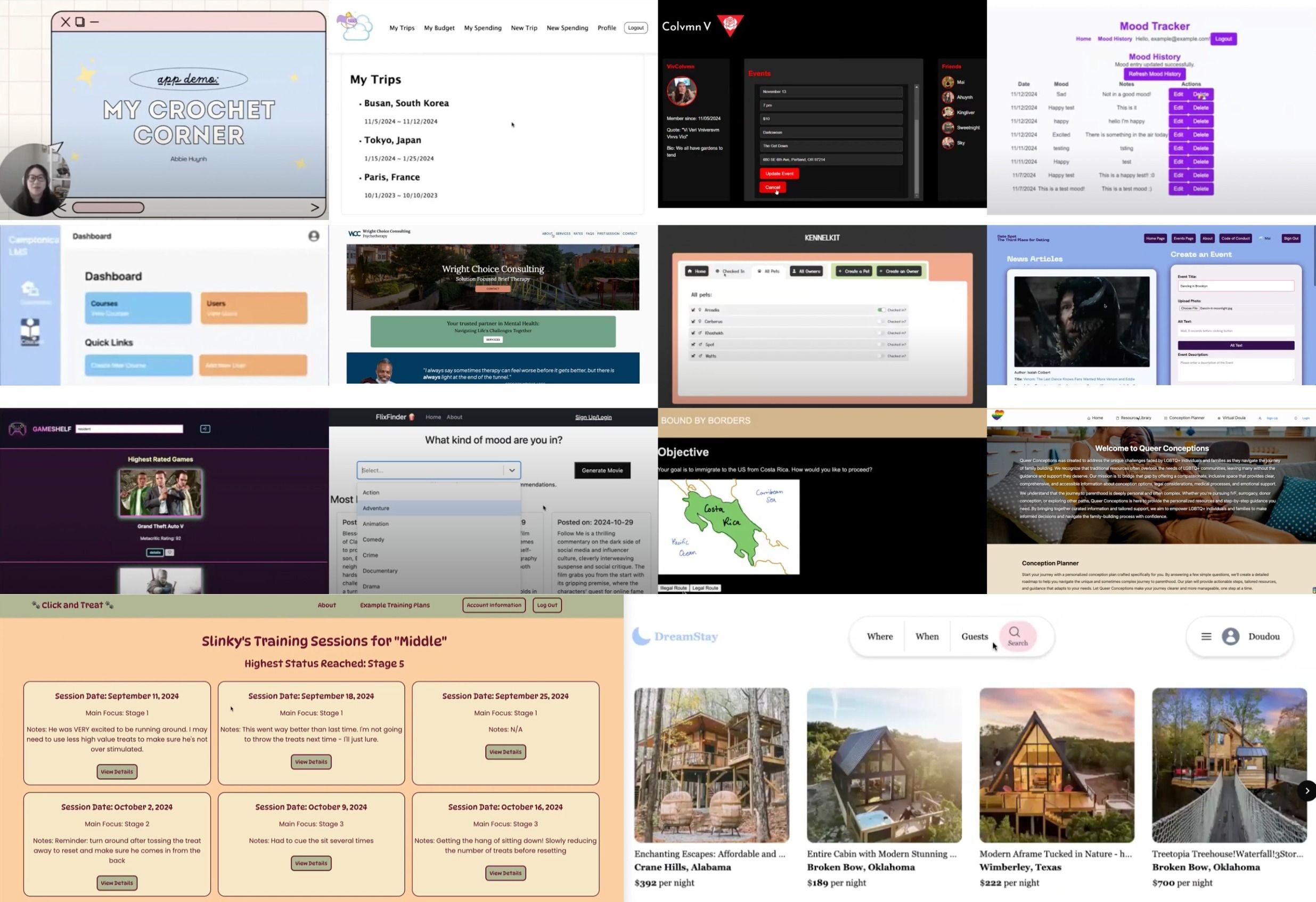1316x902 pixels.
Task: Select Comedy from the genre dropdown list
Action: (373, 539)
